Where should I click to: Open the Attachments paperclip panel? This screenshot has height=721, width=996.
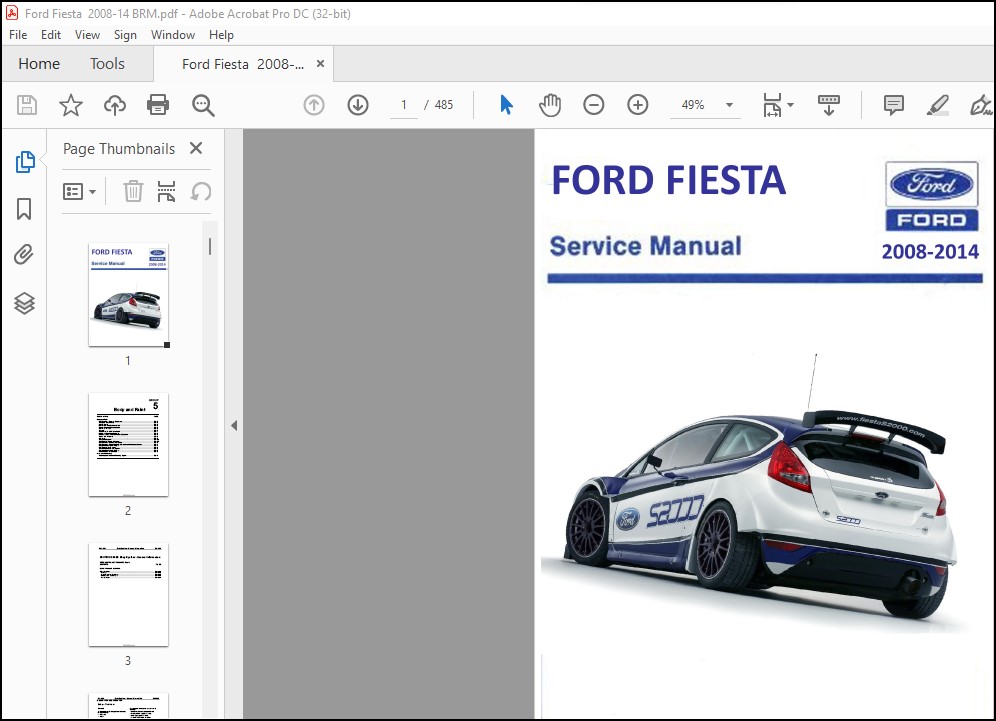tap(24, 255)
